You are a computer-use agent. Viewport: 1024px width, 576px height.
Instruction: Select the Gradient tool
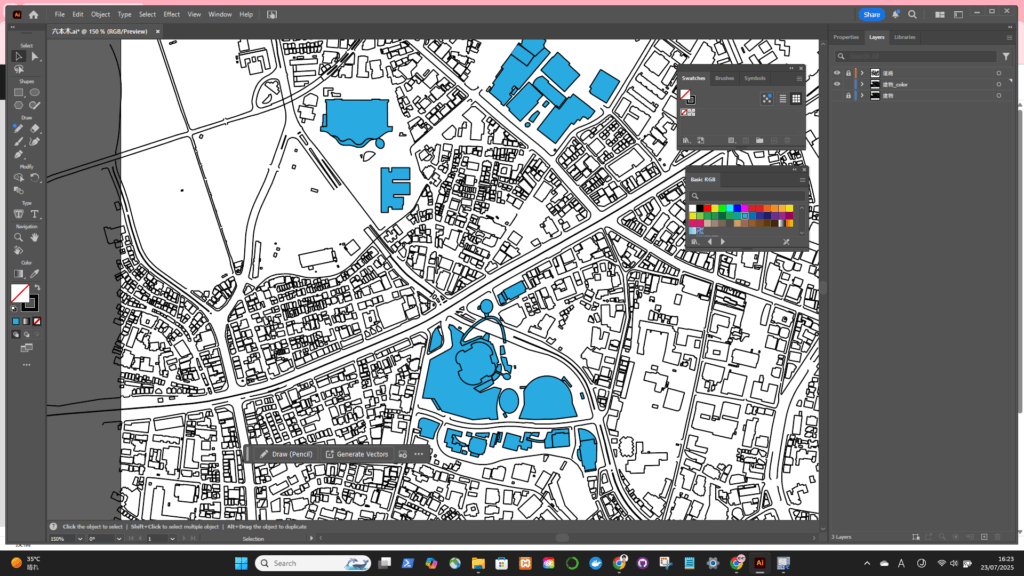pos(18,273)
